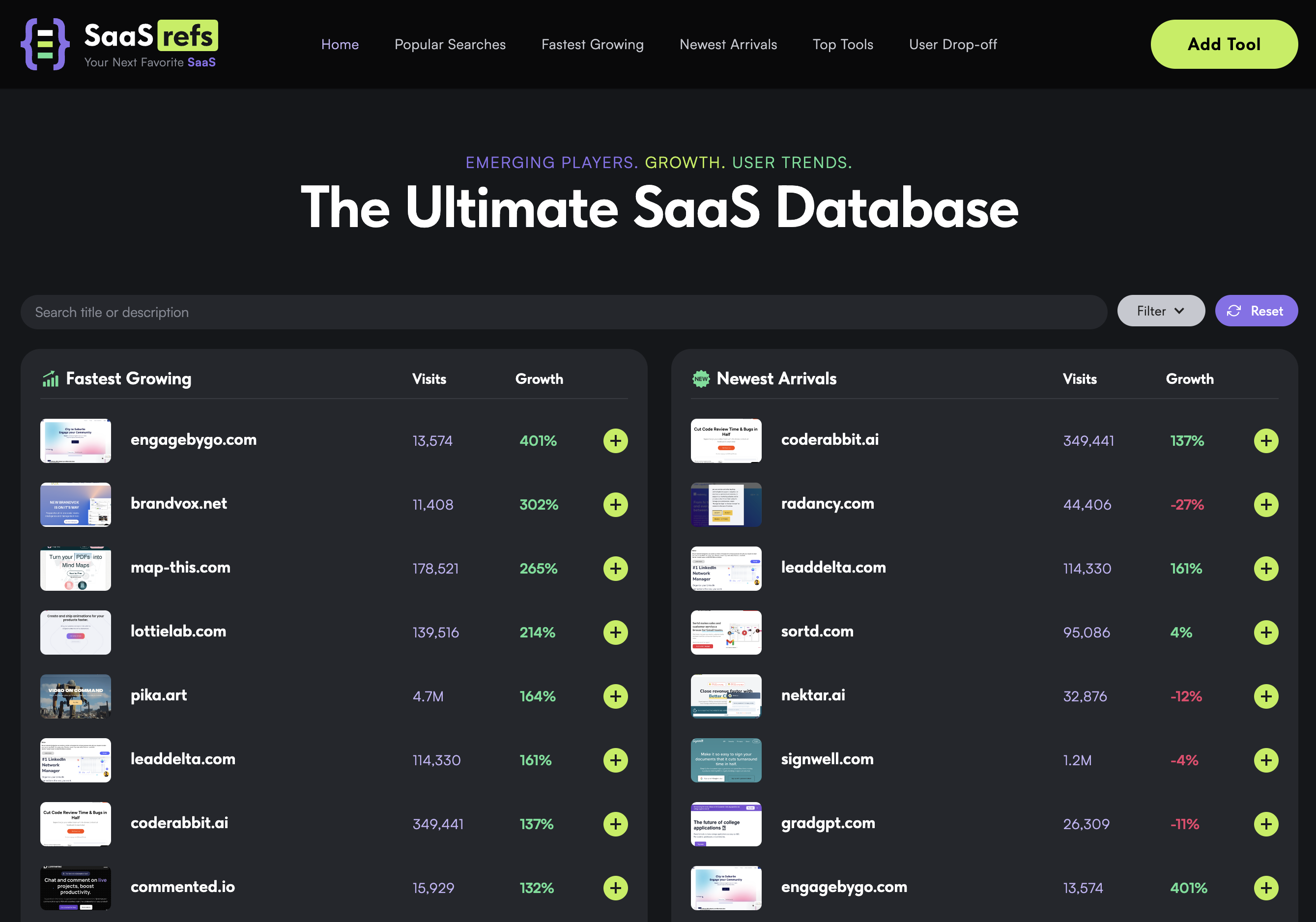The height and width of the screenshot is (922, 1316).
Task: Open the signwell.com link
Action: (x=828, y=759)
